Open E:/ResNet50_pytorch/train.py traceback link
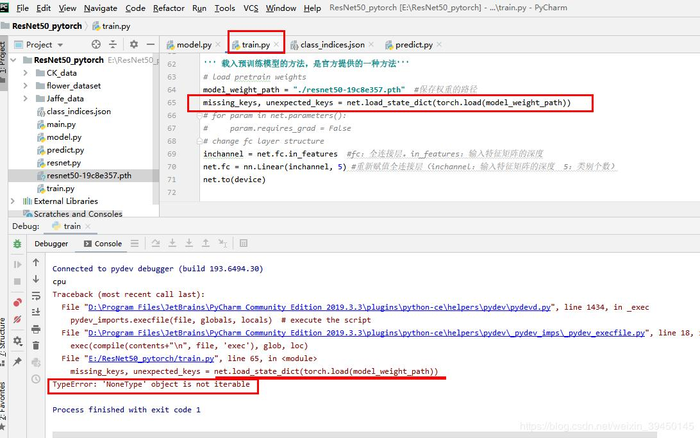 point(151,358)
